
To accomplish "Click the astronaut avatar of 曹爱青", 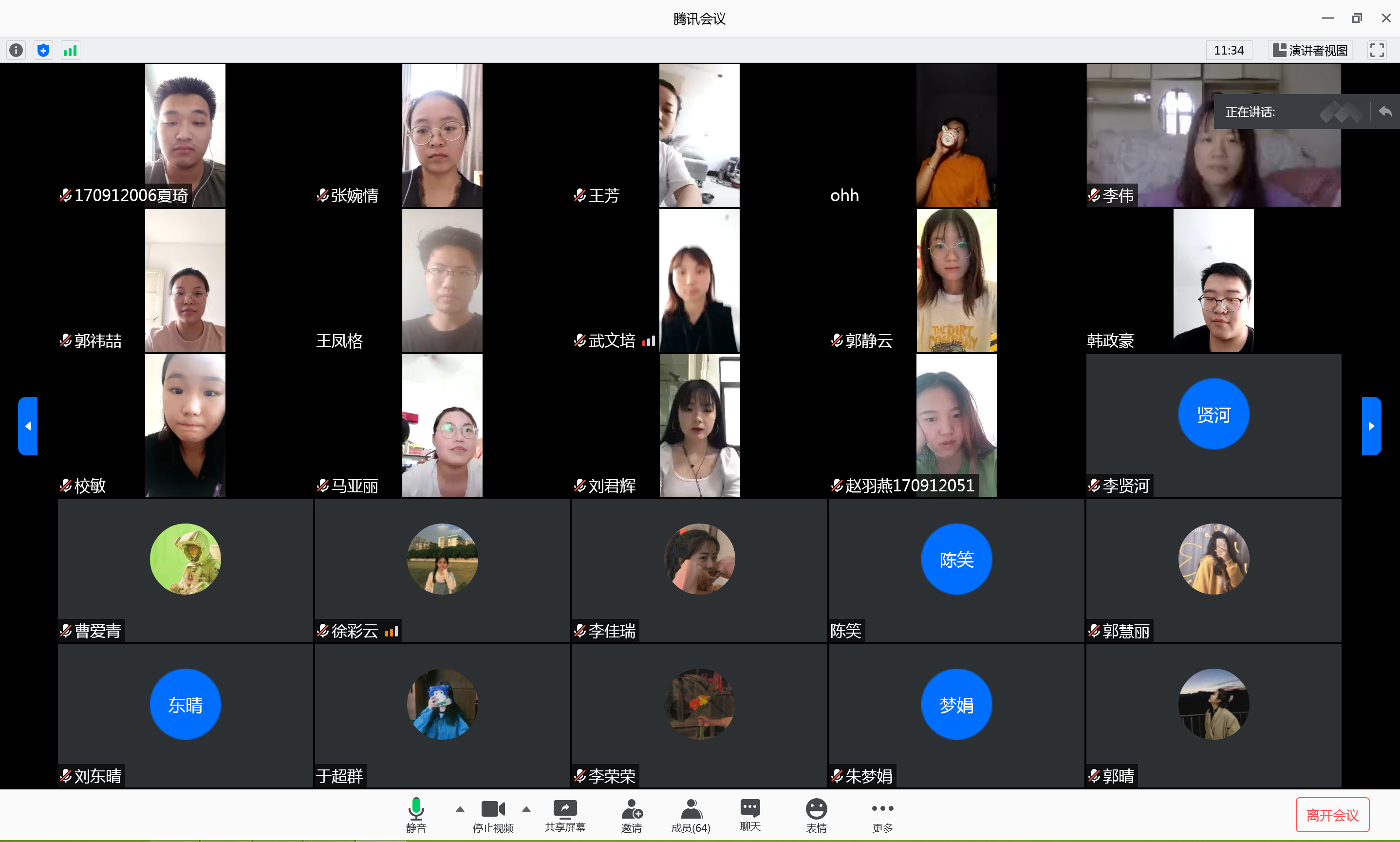I will pyautogui.click(x=185, y=559).
